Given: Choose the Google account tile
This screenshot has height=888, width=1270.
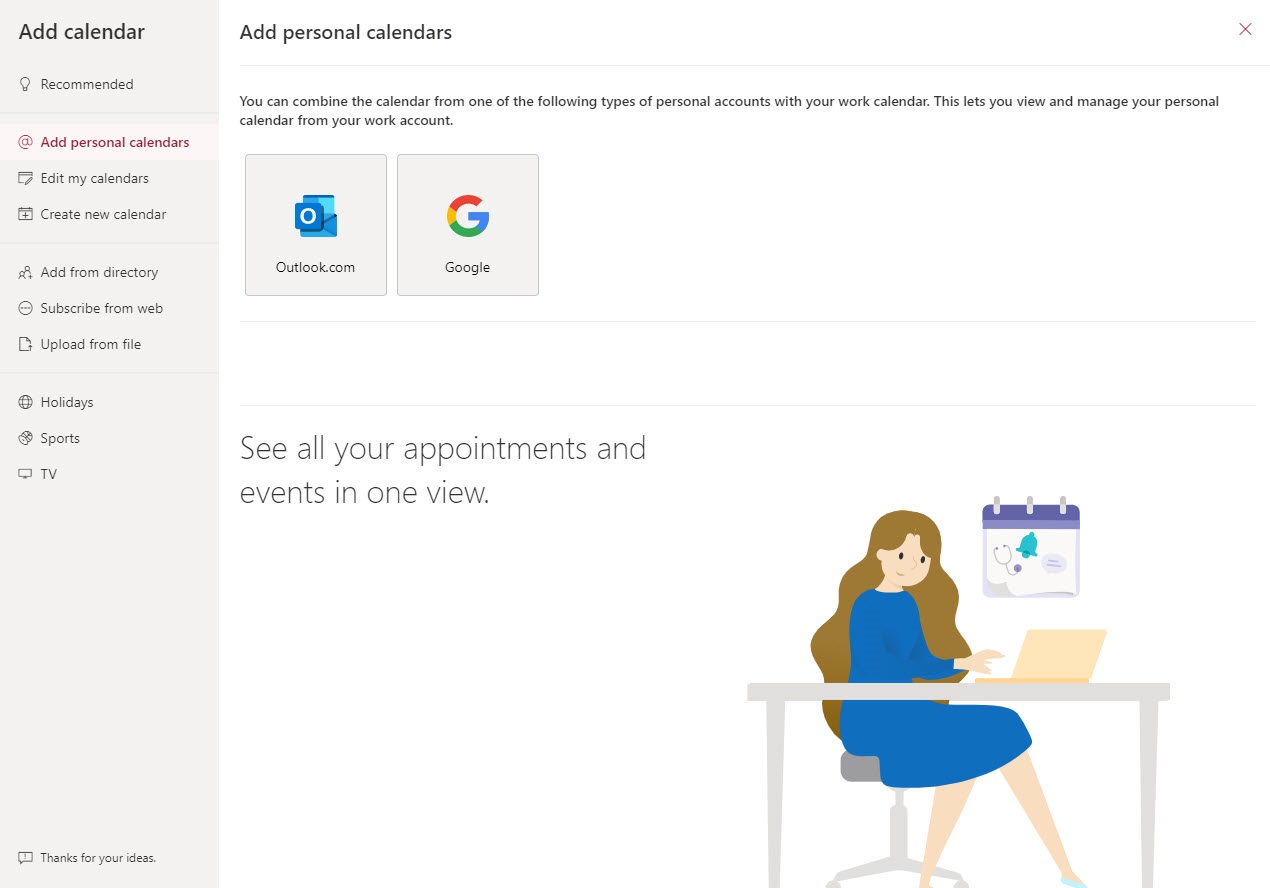Looking at the screenshot, I should coord(468,225).
